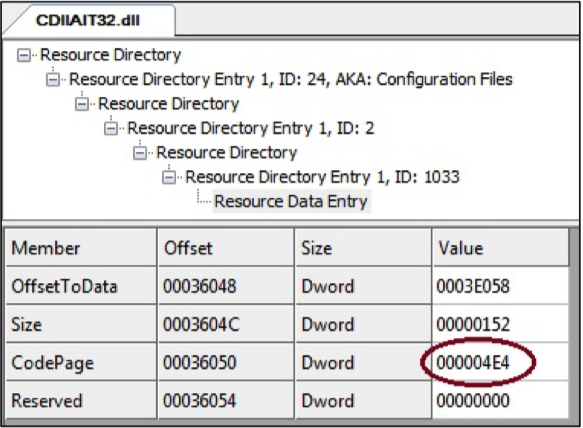
Task: Collapse Resource Directory Entry 1, ID: 1033
Action: (169, 177)
